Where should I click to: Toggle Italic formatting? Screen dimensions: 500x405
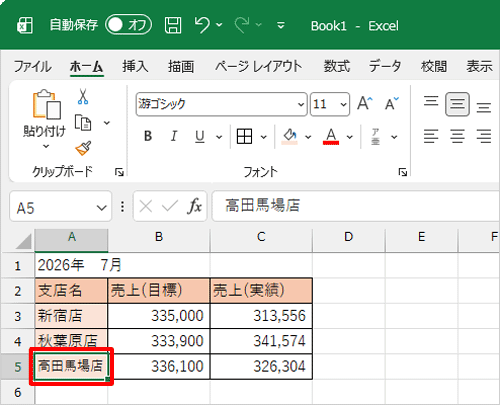pyautogui.click(x=174, y=136)
